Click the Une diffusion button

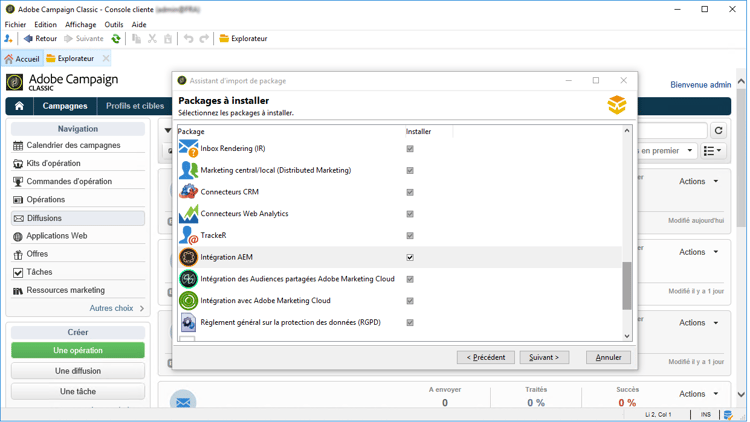pyautogui.click(x=78, y=371)
